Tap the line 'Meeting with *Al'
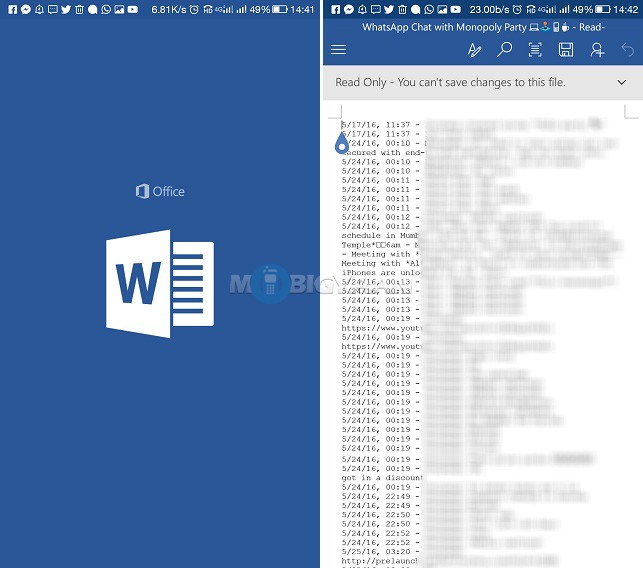643x568 pixels. pos(381,263)
